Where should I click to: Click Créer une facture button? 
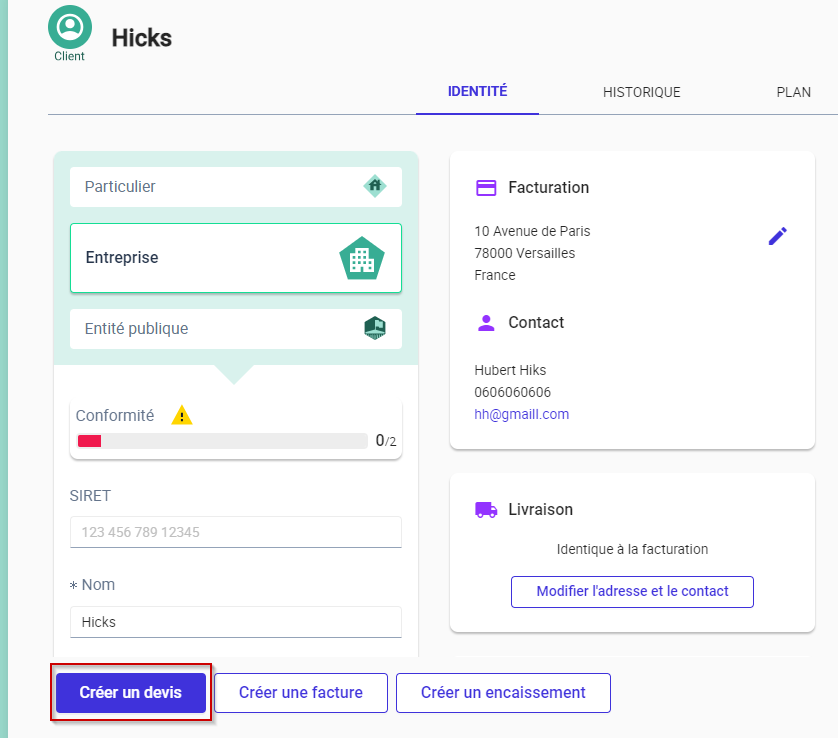[300, 692]
